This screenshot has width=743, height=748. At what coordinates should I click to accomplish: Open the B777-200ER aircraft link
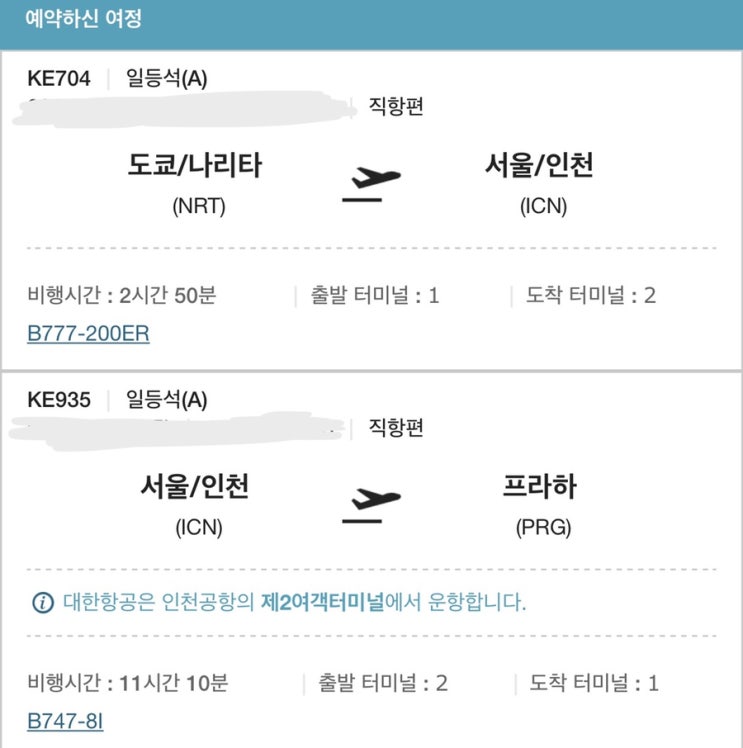tap(88, 333)
